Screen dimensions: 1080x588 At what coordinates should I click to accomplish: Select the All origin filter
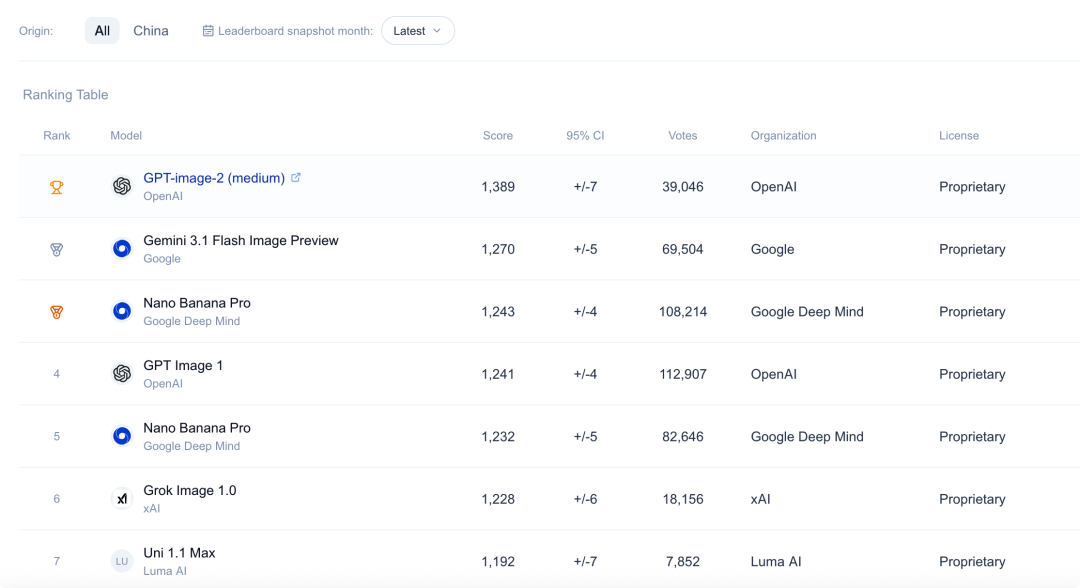coord(102,31)
